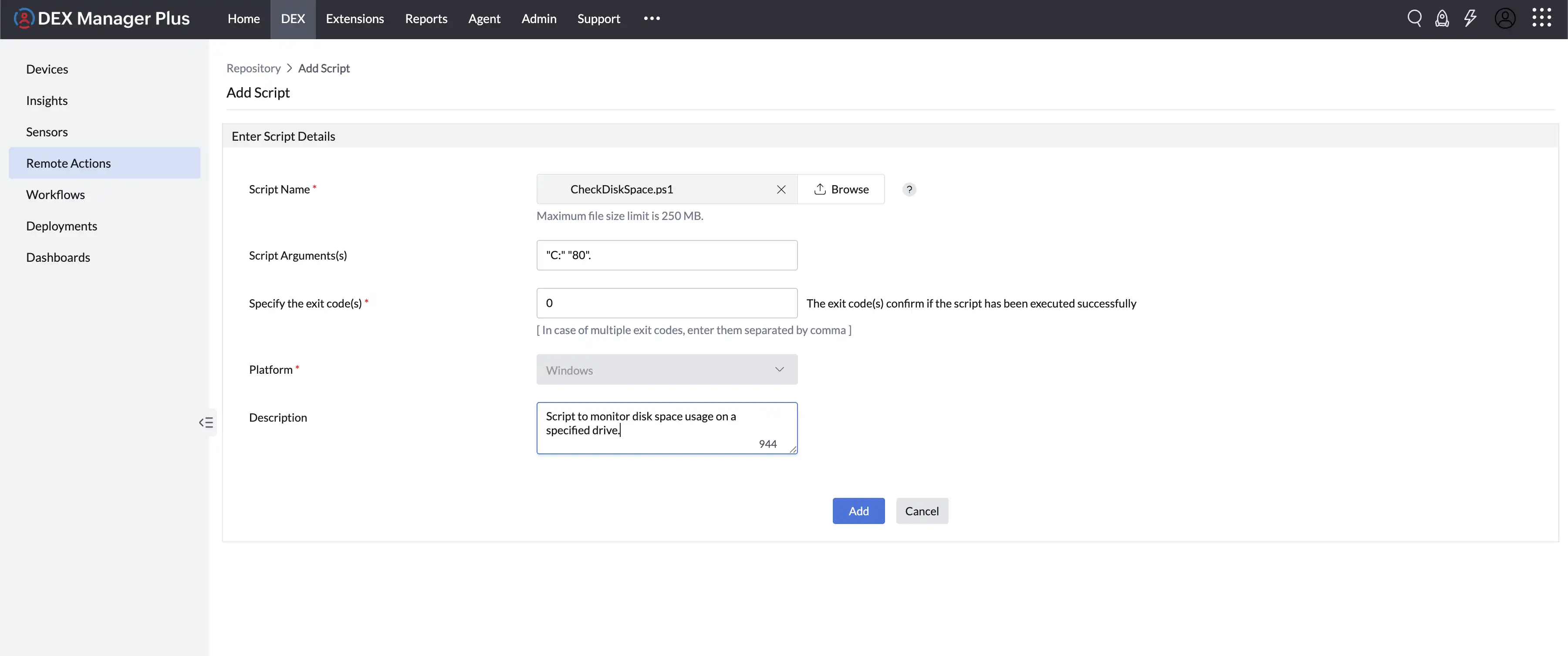Open the search icon in the top bar
The width and height of the screenshot is (1568, 656).
point(1415,18)
